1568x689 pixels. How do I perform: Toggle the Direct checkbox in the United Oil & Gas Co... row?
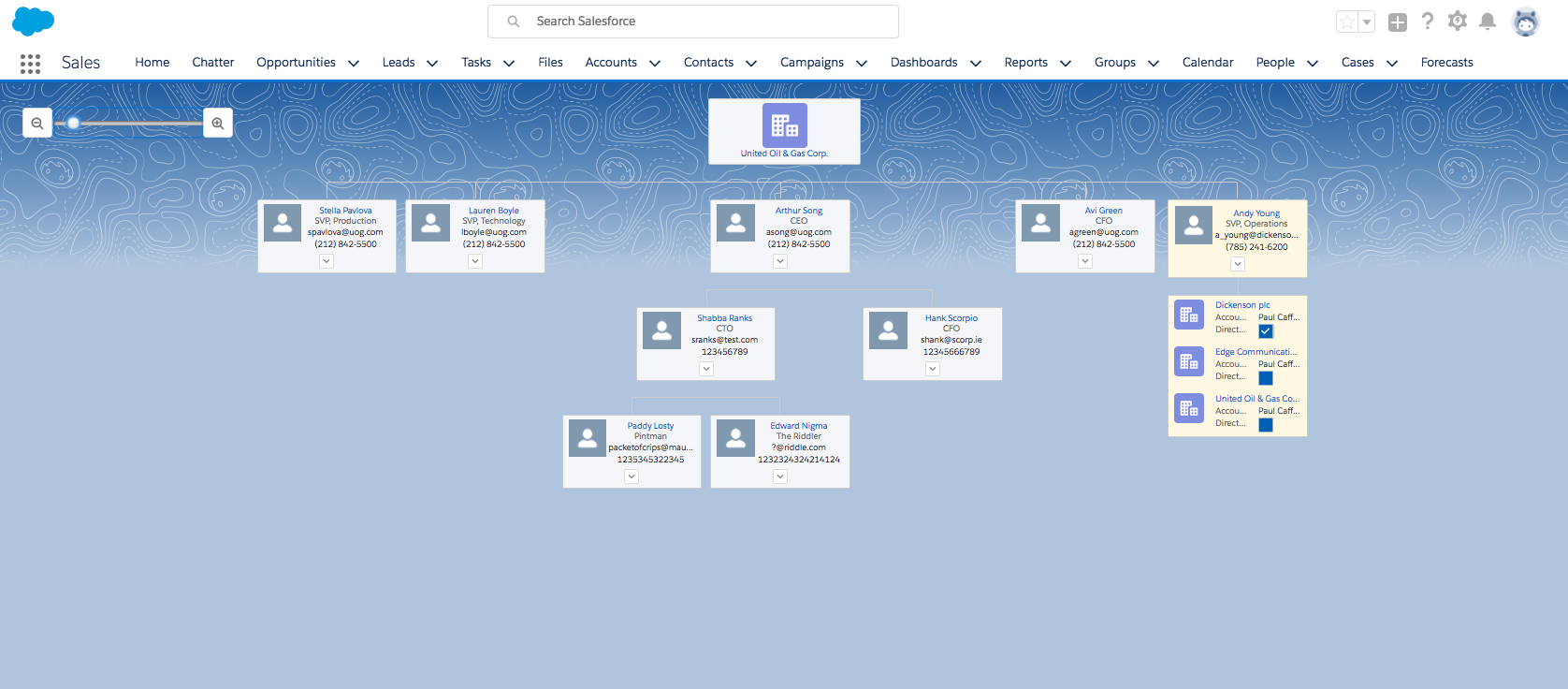(x=1266, y=425)
